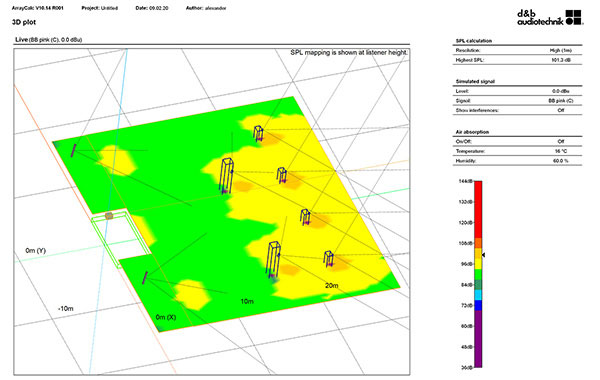This screenshot has height=380, width=600.
Task: Click the black highest-SPL marker arrow on the color scale
Action: (484, 255)
